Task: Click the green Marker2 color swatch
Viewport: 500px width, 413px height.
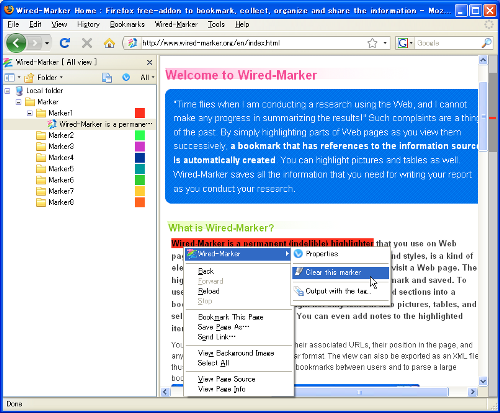Action: point(140,135)
